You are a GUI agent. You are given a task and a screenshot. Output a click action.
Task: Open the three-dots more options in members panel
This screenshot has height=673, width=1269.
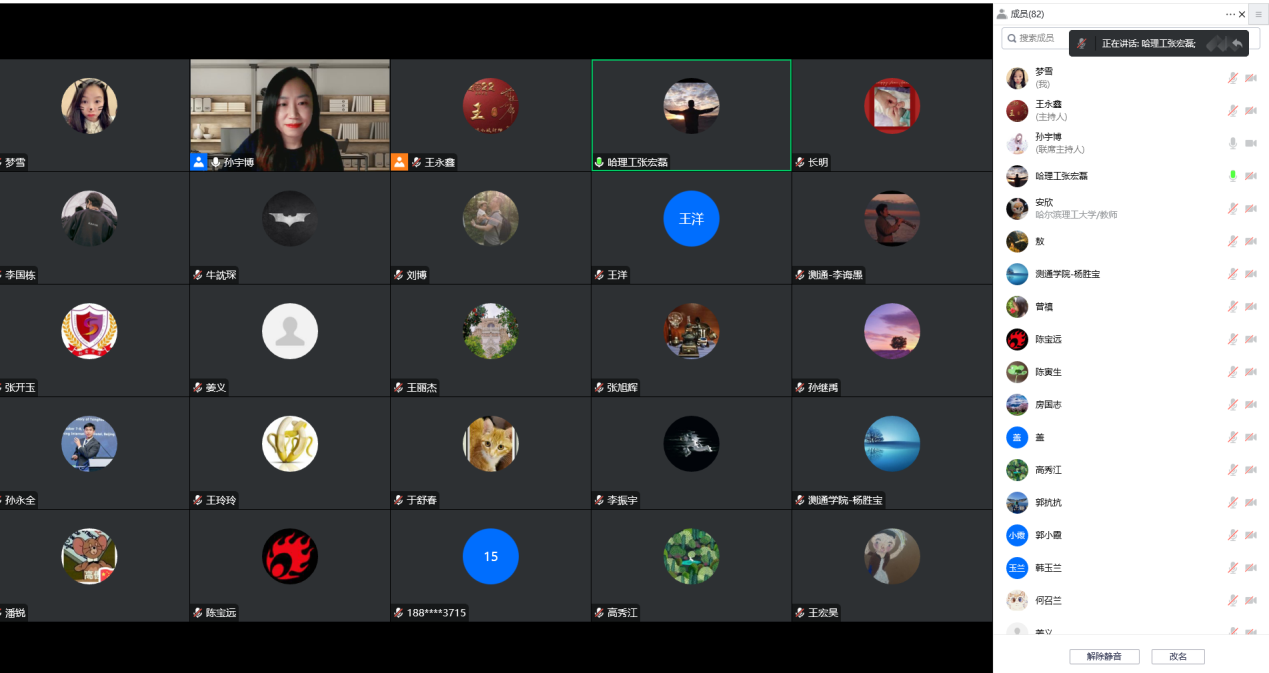1230,14
